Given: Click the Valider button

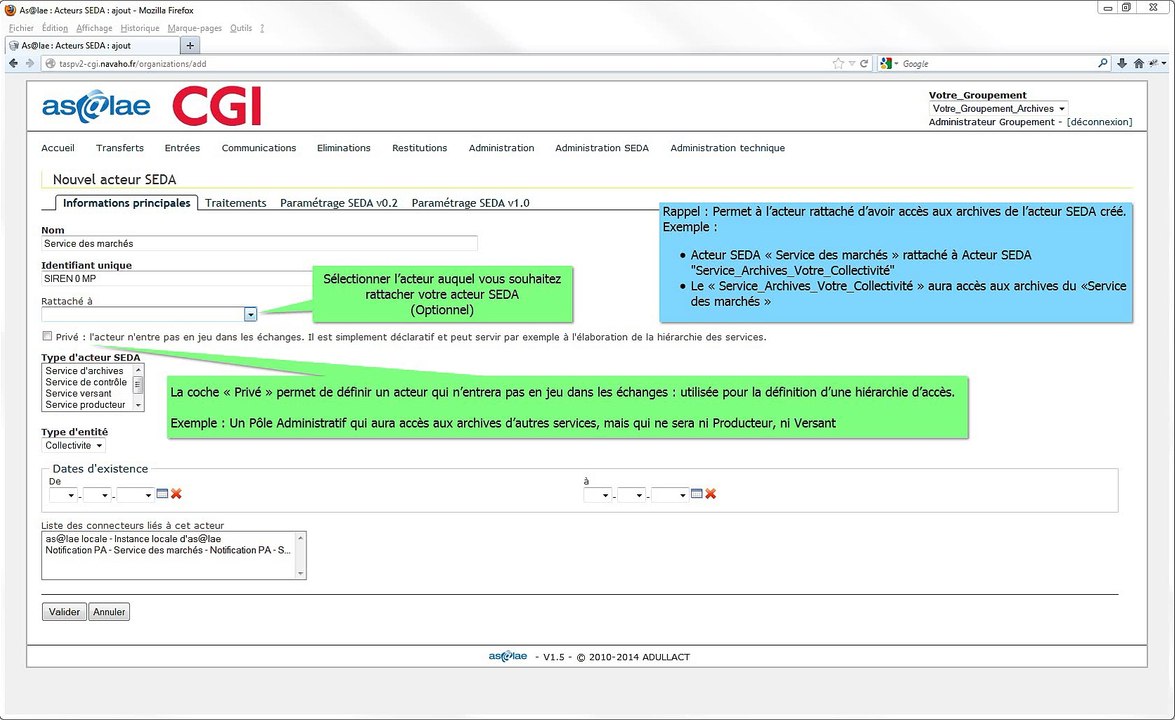Looking at the screenshot, I should 64,612.
